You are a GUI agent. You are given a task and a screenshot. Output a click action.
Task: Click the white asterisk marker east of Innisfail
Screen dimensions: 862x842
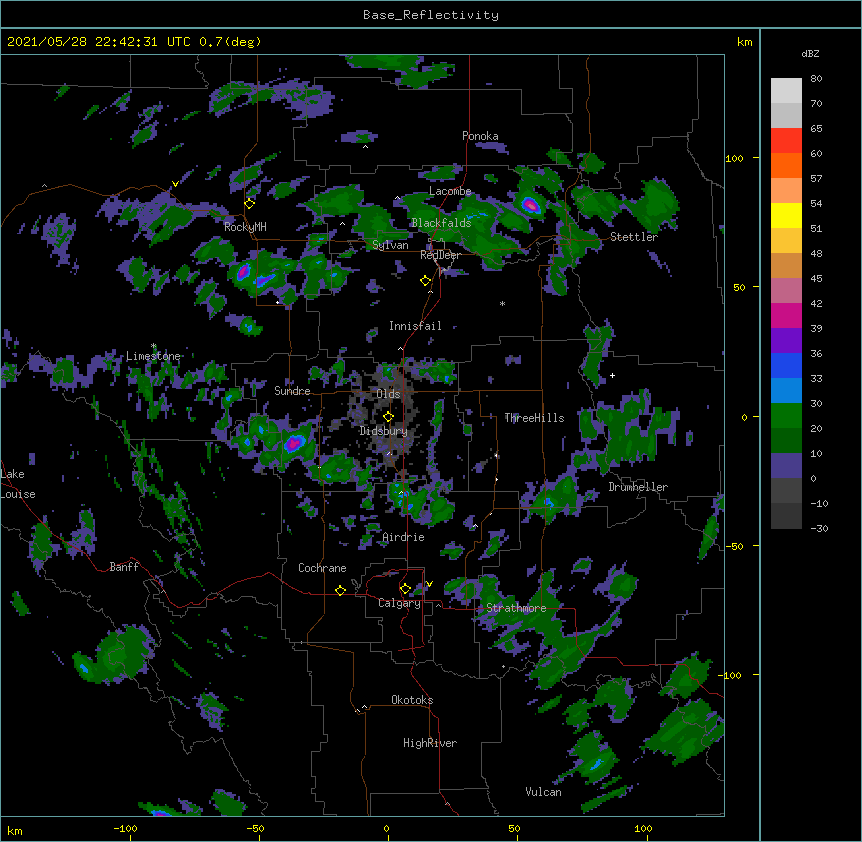[x=502, y=303]
